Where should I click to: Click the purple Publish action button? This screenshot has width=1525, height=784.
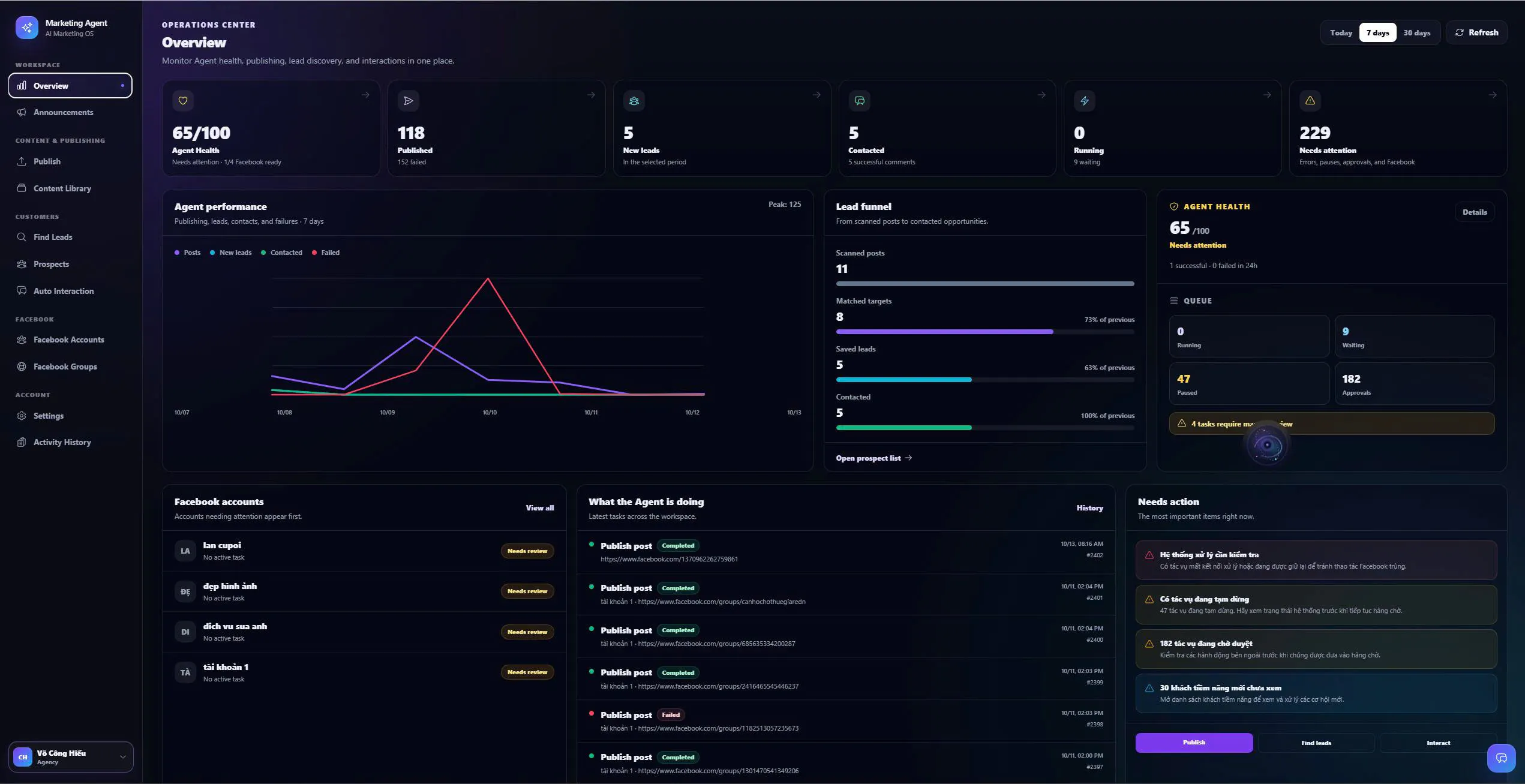tap(1194, 743)
